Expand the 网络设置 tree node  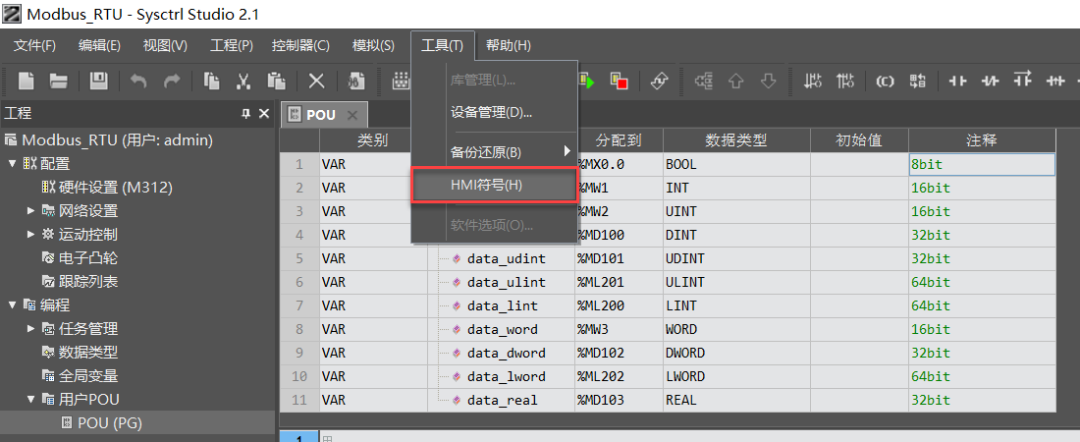click(30, 211)
